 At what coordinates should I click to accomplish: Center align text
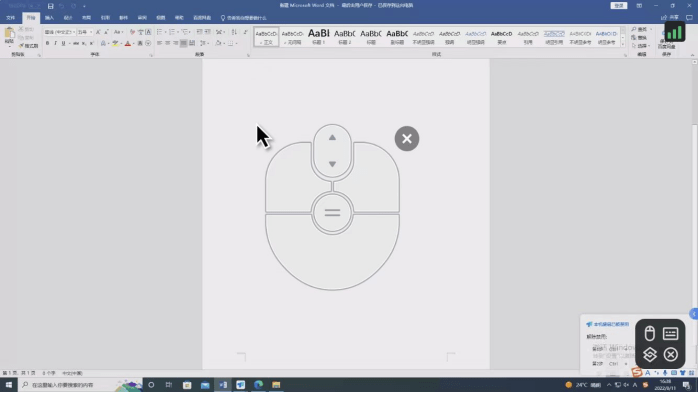(167, 43)
